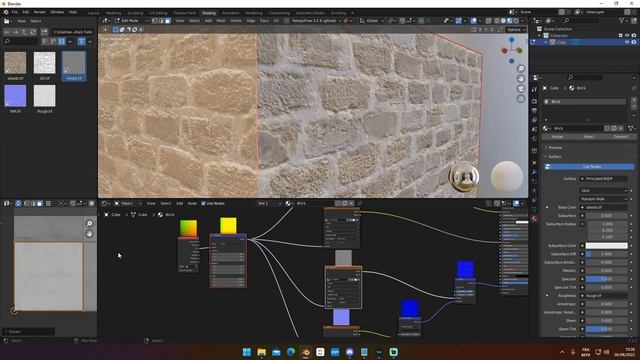Image resolution: width=640 pixels, height=360 pixels.
Task: Collapse the Surface panel
Action: (x=555, y=157)
